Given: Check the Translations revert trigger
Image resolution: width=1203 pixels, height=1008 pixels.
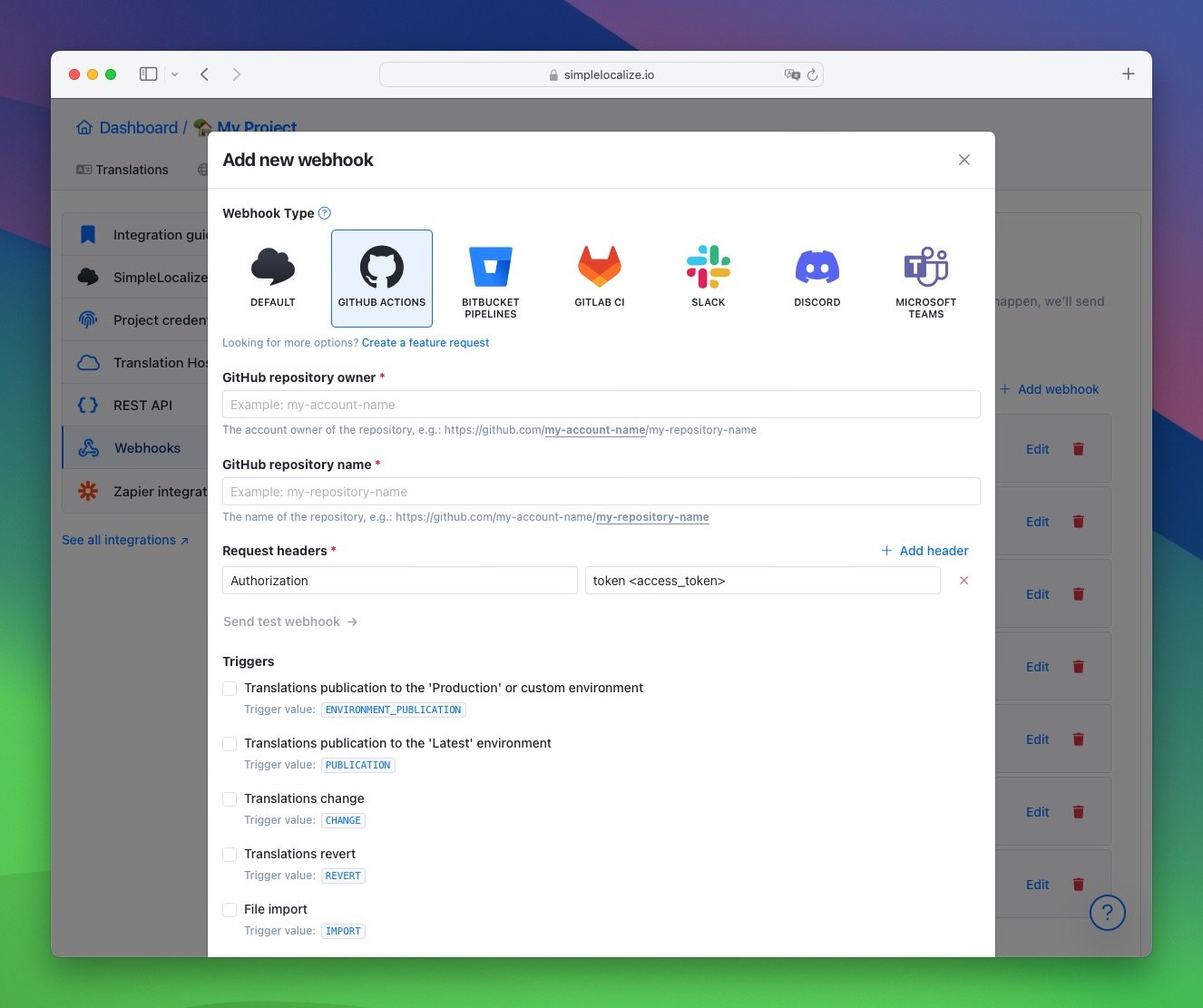Looking at the screenshot, I should [230, 855].
